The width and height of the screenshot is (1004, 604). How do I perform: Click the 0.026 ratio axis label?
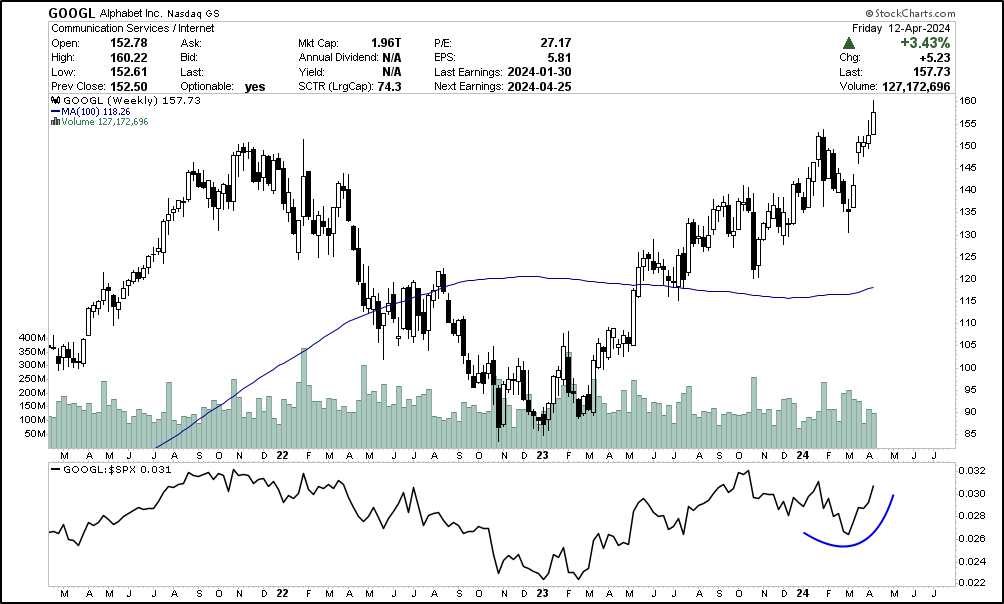click(x=970, y=539)
